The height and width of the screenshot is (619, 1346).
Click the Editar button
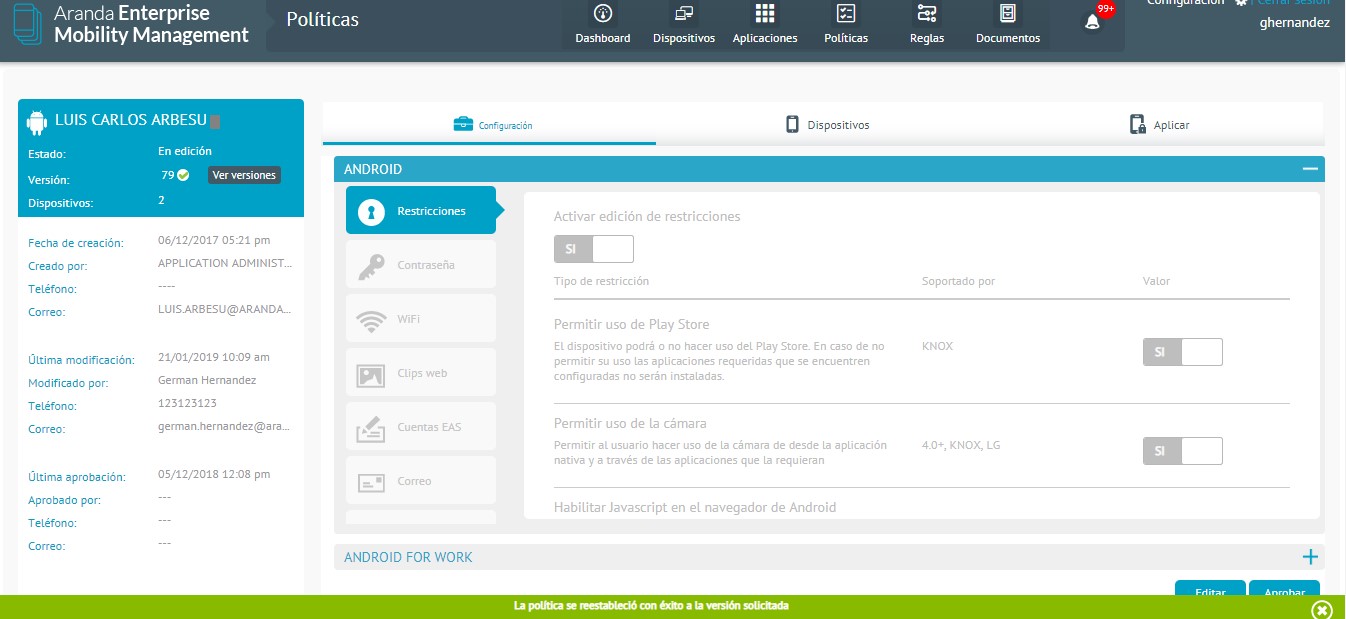(1210, 590)
